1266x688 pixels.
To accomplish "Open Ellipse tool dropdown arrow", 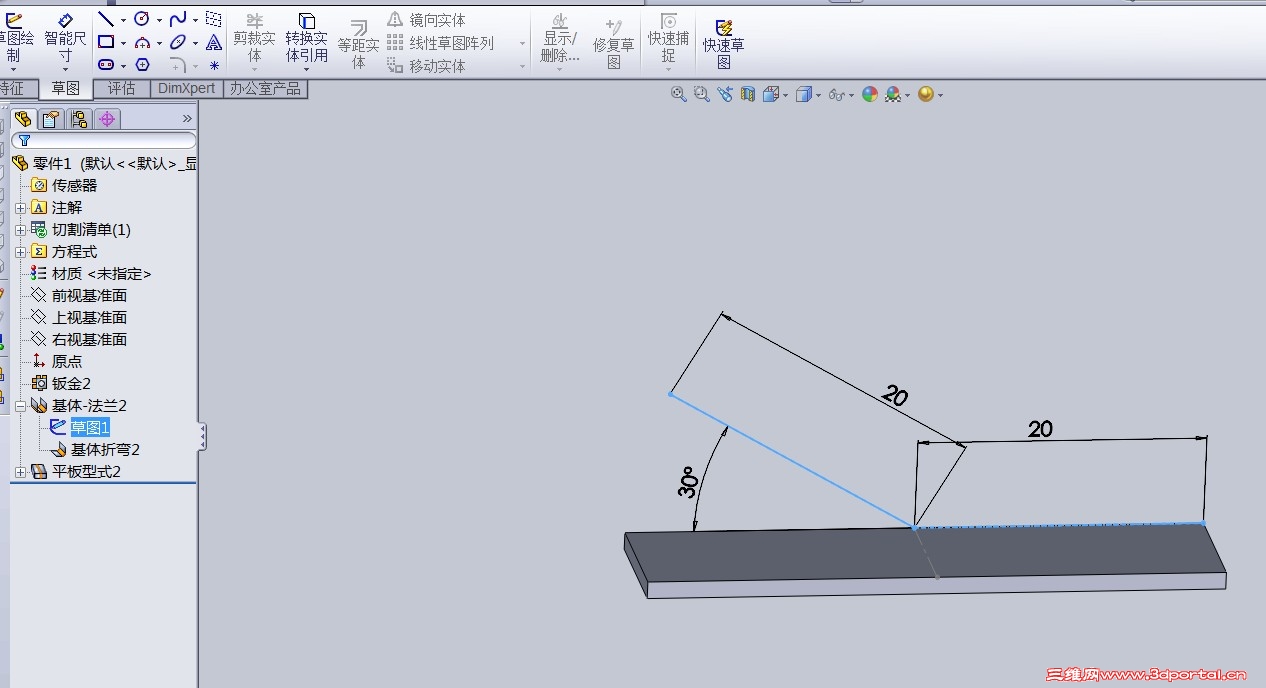I will (196, 43).
